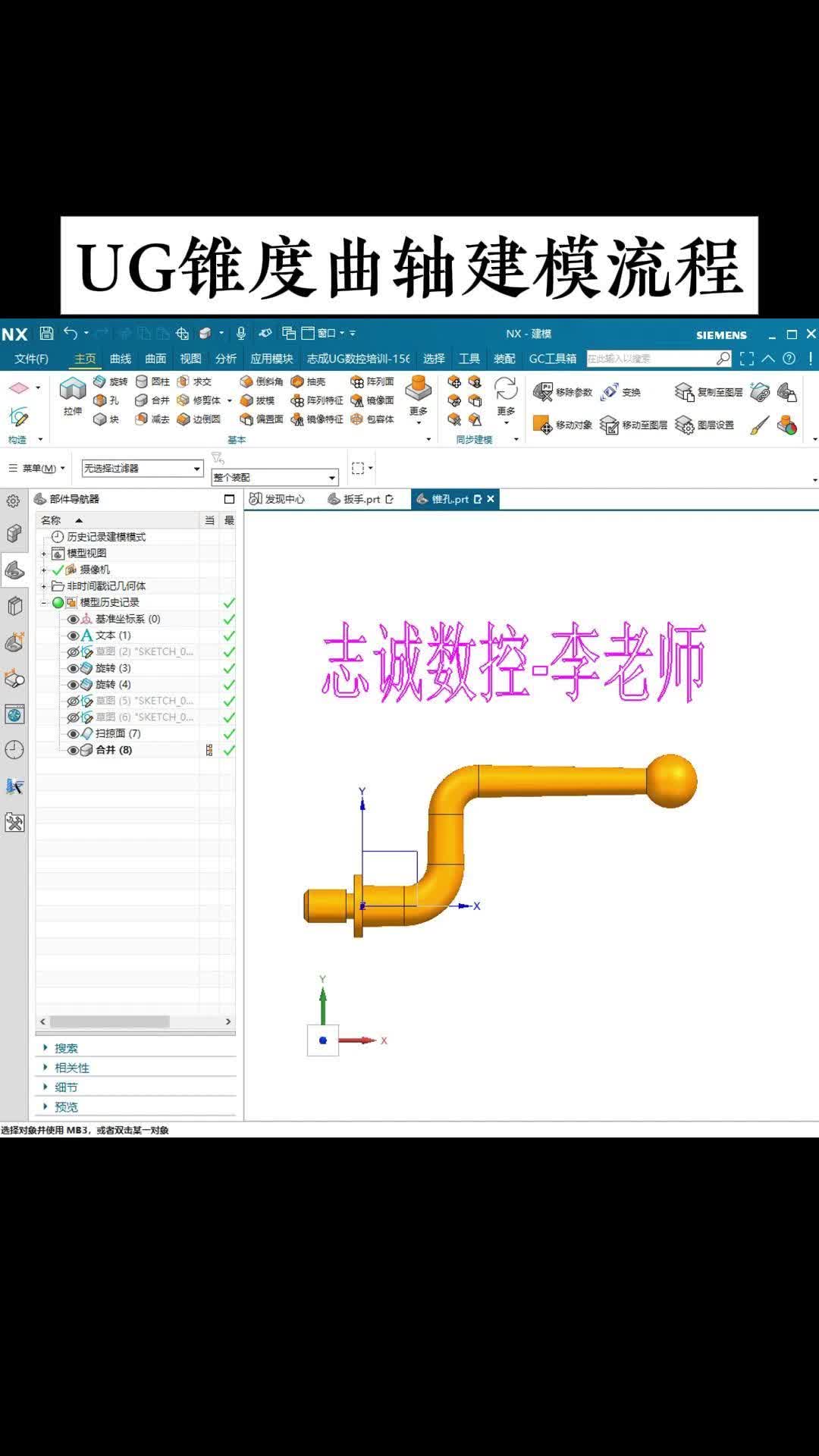Hide the 文本 (1) feature eye
This screenshot has height=1456, width=819.
click(74, 635)
